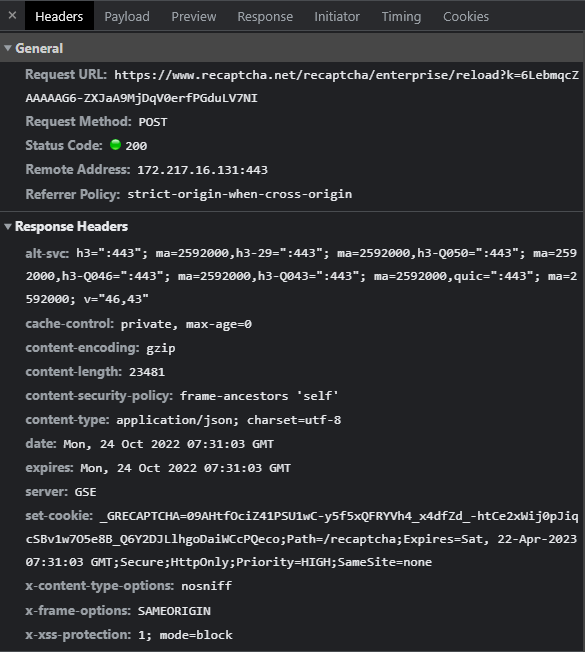
Task: Click the Referrer Policy value
Action: [239, 194]
